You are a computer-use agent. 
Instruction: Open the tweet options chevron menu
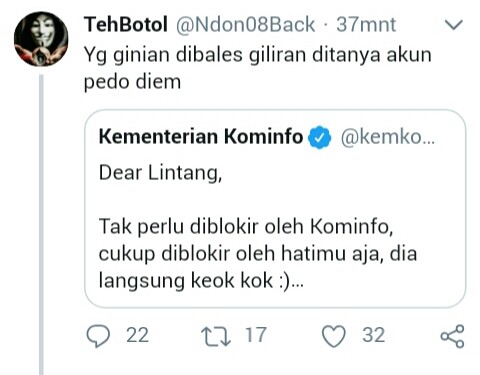[x=454, y=25]
